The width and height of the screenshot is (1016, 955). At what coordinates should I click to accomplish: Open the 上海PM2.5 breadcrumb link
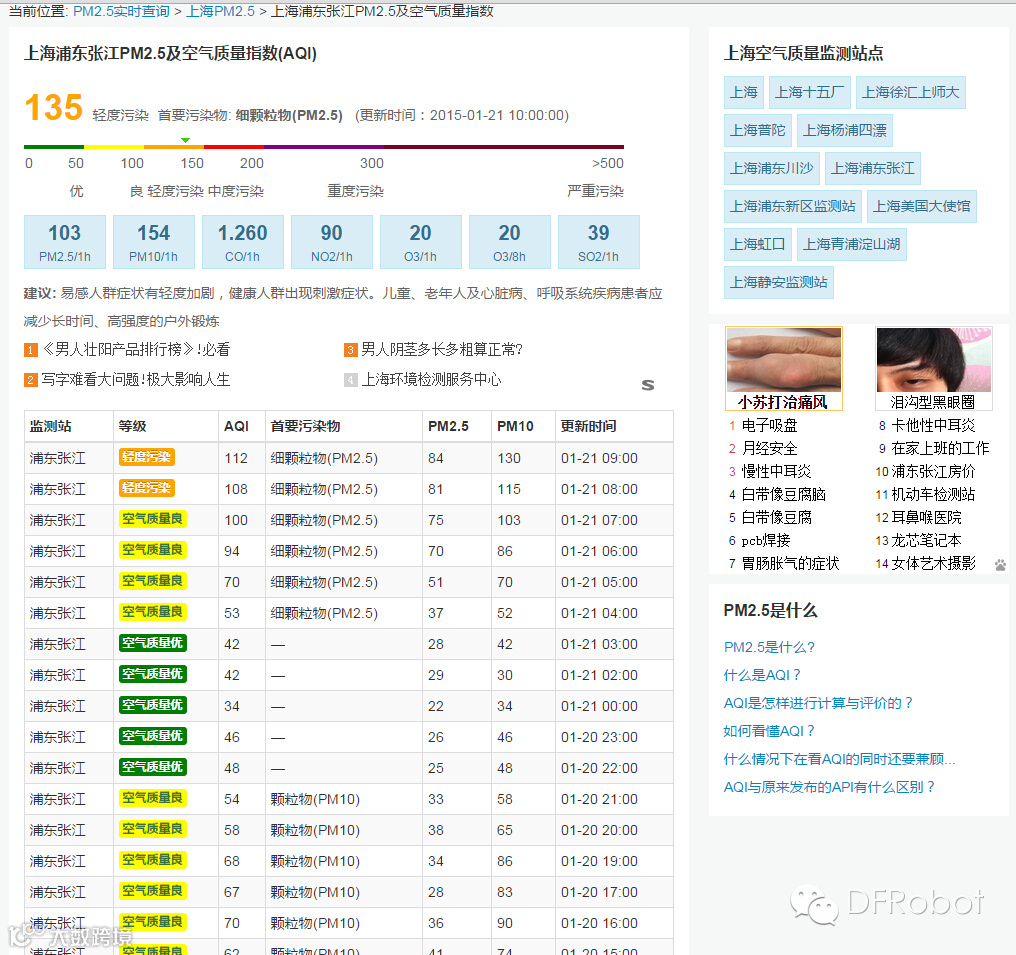point(220,11)
